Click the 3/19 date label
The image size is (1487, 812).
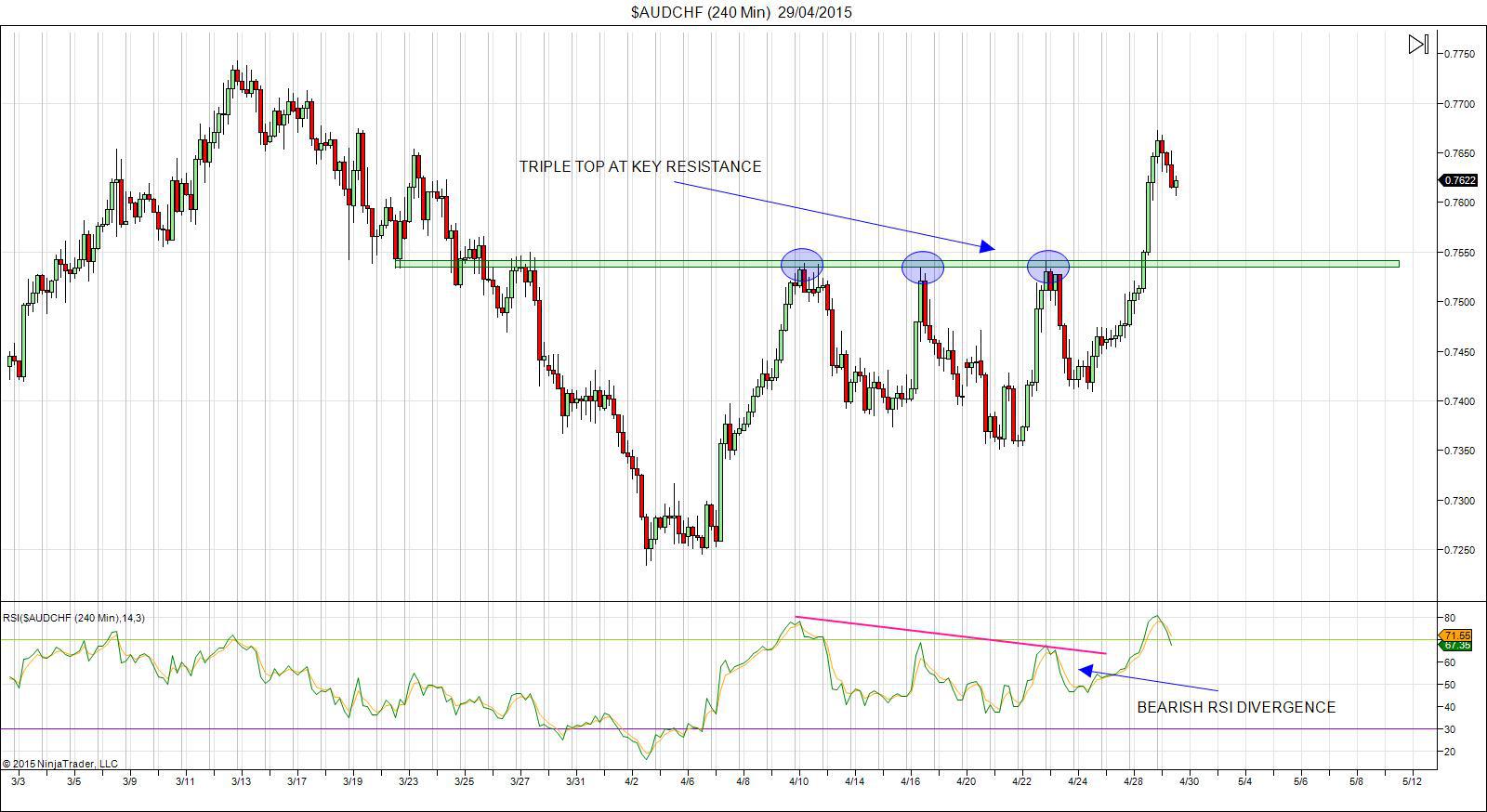[352, 781]
